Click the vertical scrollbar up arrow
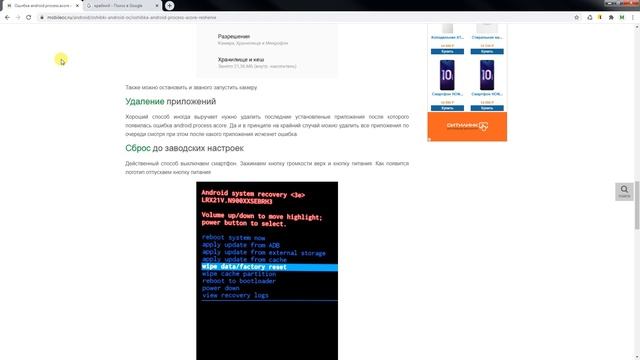Image resolution: width=640 pixels, height=360 pixels. (637, 27)
